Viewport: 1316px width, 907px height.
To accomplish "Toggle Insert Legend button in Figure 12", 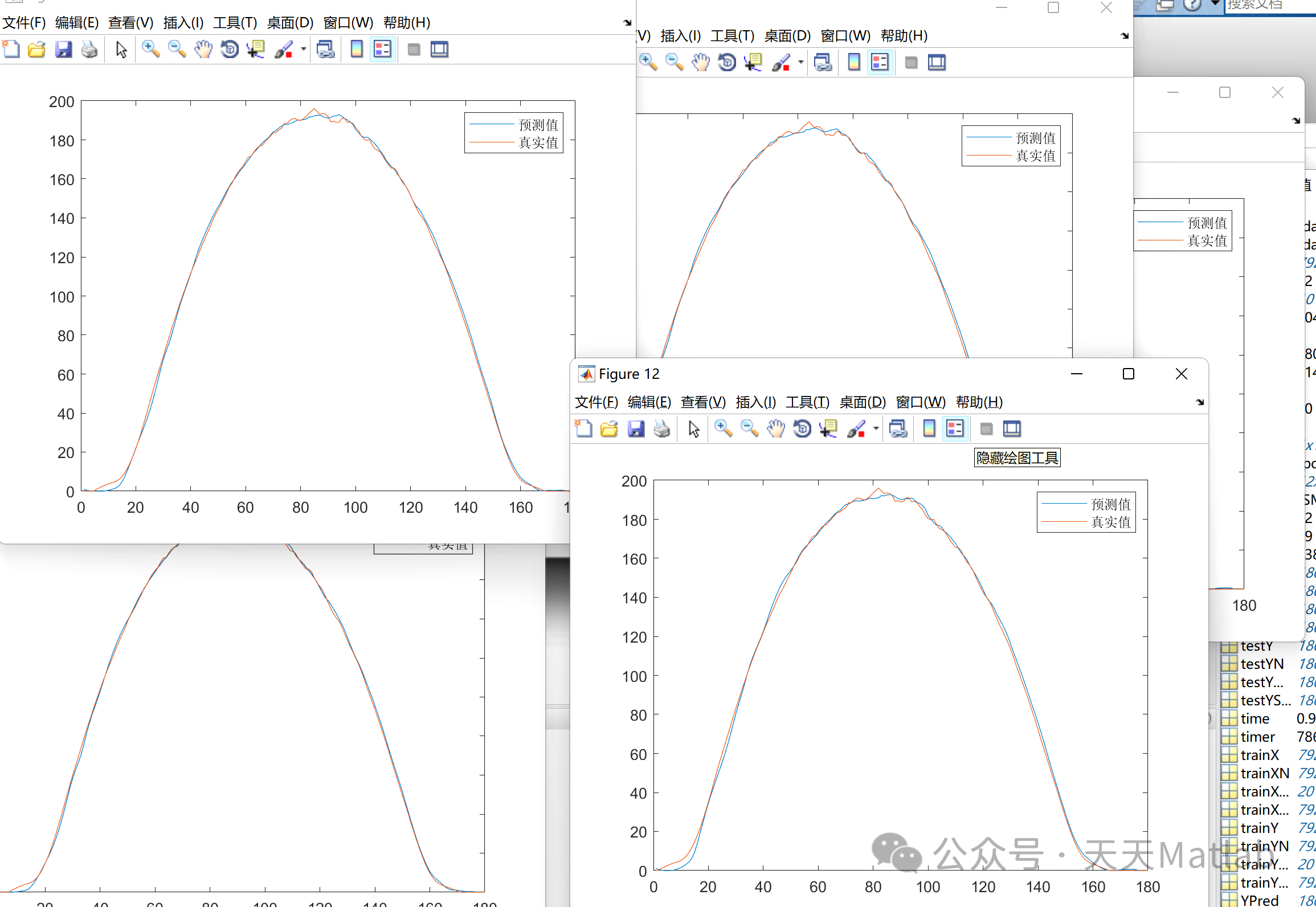I will coord(955,428).
